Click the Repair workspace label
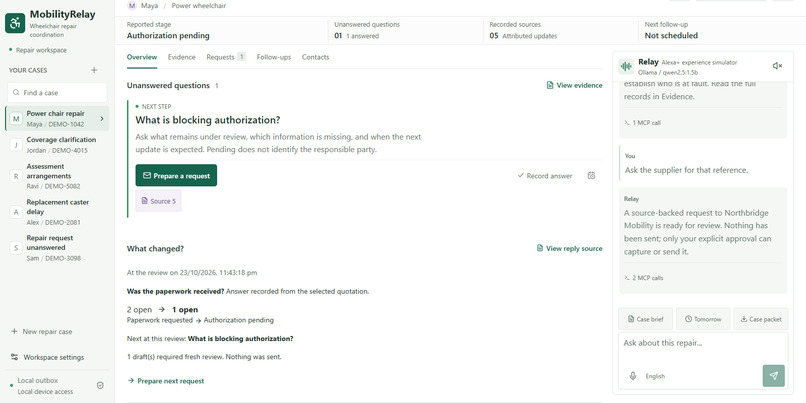This screenshot has width=806, height=403. 41,50
